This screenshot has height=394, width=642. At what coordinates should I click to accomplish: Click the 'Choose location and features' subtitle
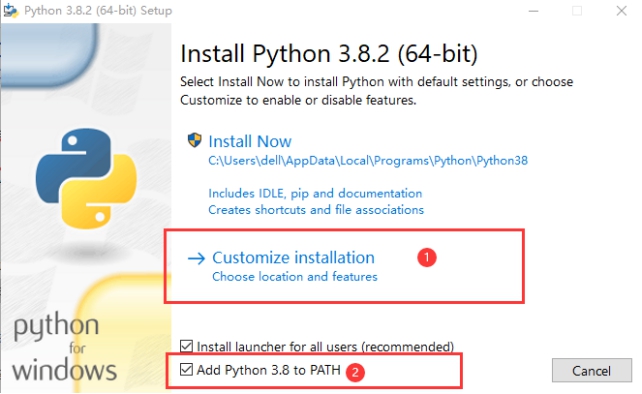pyautogui.click(x=295, y=277)
